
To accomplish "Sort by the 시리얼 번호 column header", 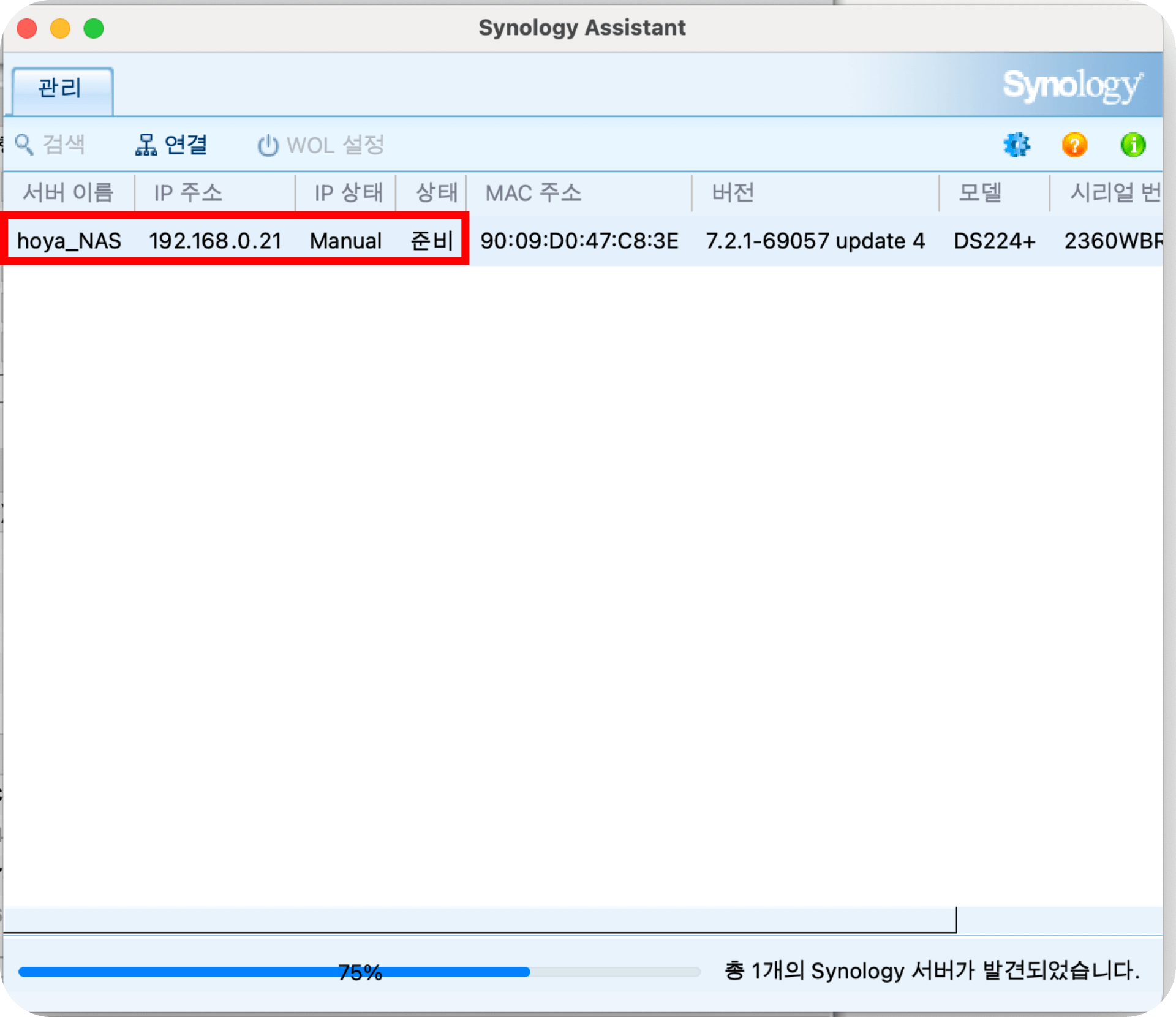I will click(x=1106, y=192).
